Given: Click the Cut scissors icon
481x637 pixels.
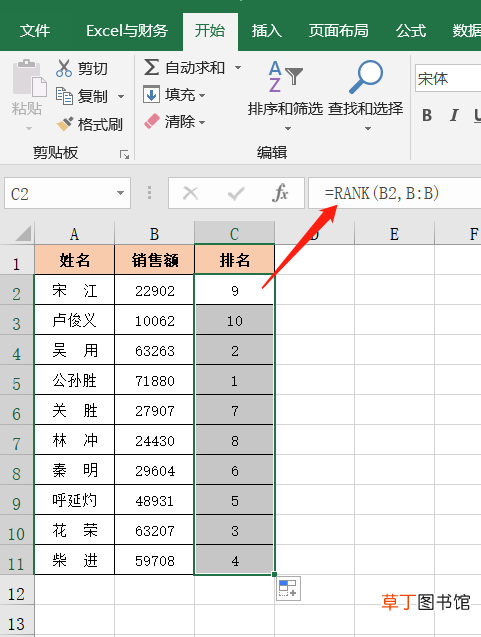Looking at the screenshot, I should point(64,68).
